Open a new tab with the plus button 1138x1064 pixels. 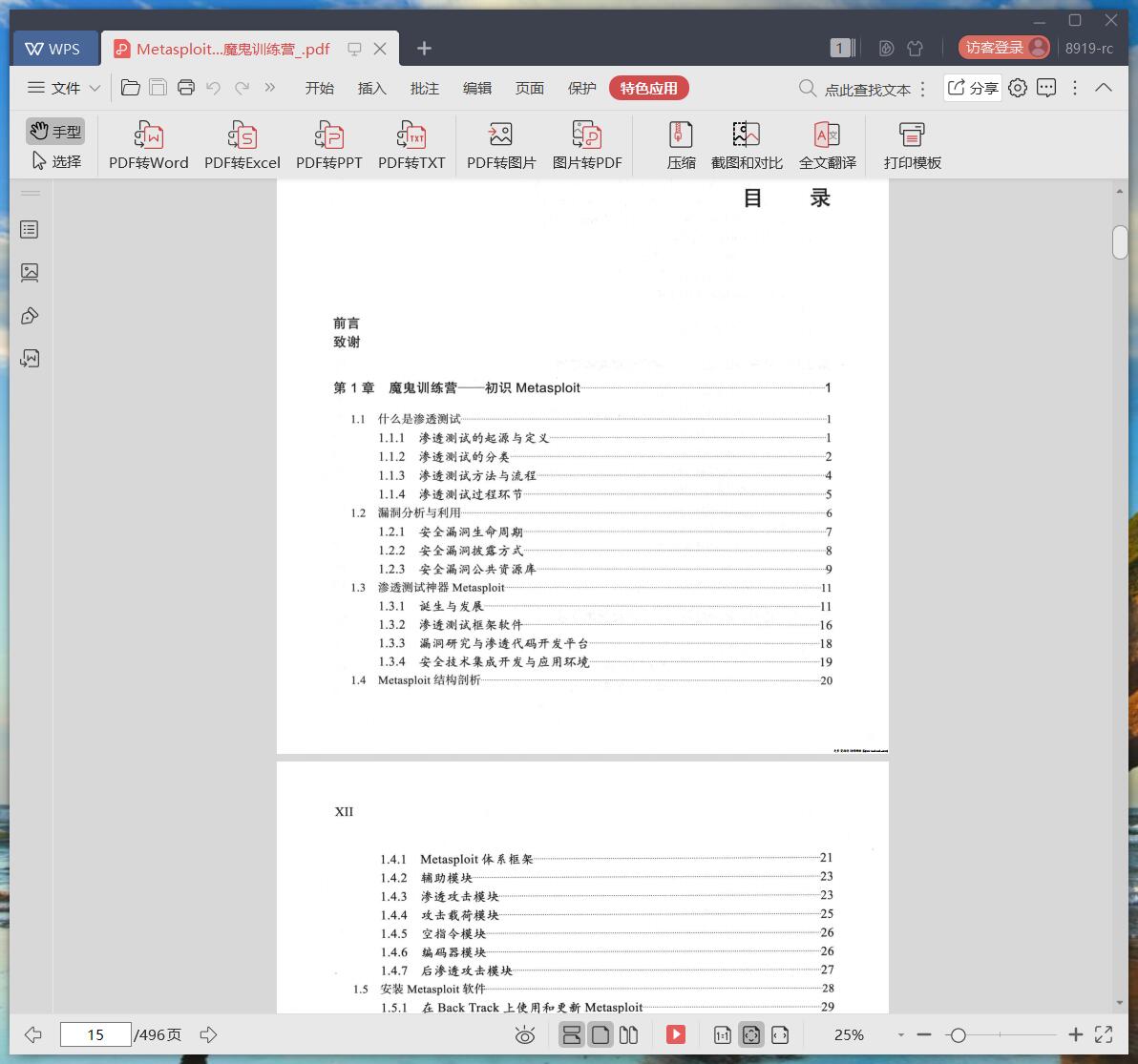[x=424, y=49]
